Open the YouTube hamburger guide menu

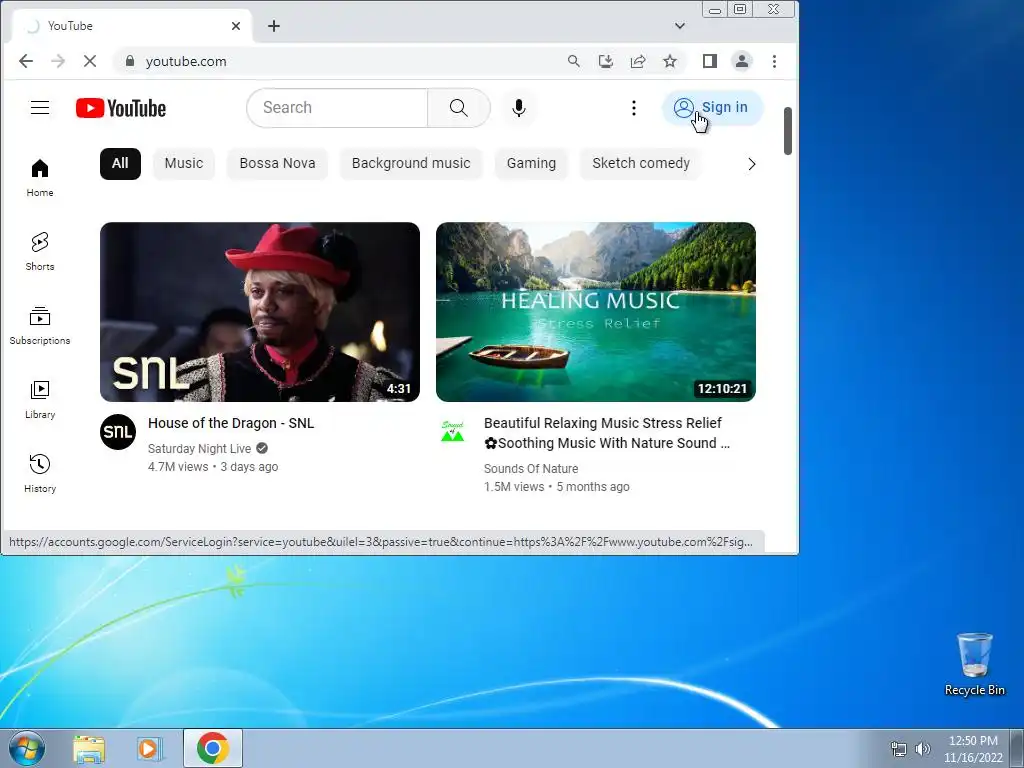coord(40,108)
